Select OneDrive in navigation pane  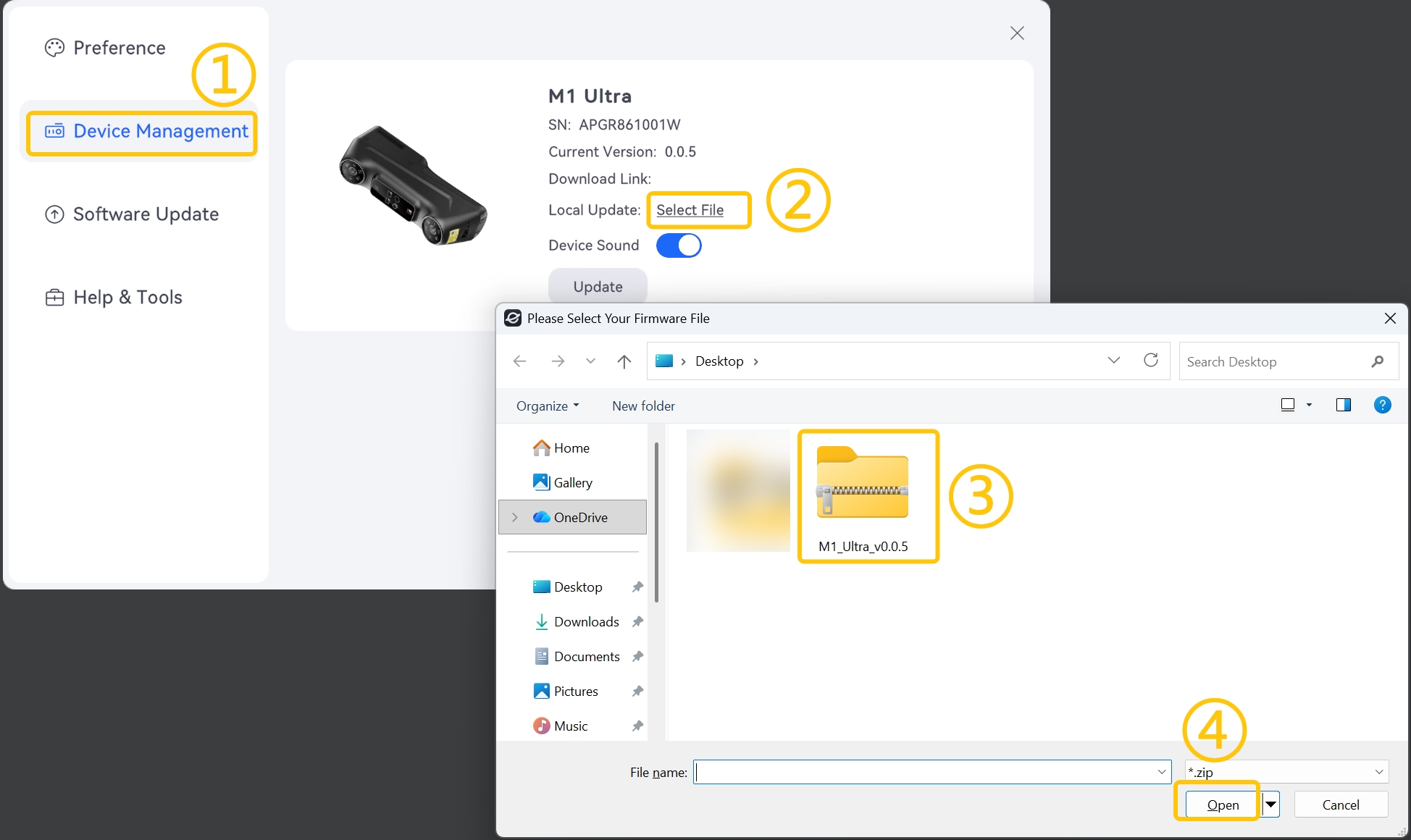coord(572,517)
